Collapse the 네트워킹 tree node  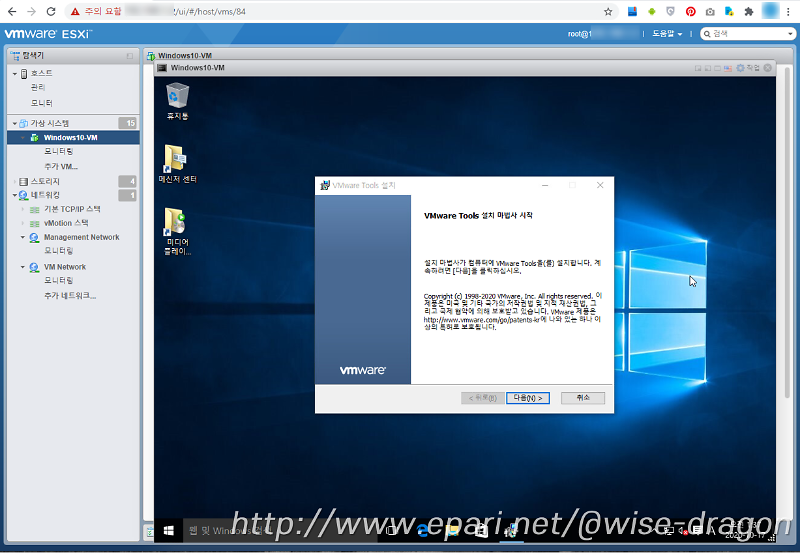click(x=15, y=195)
